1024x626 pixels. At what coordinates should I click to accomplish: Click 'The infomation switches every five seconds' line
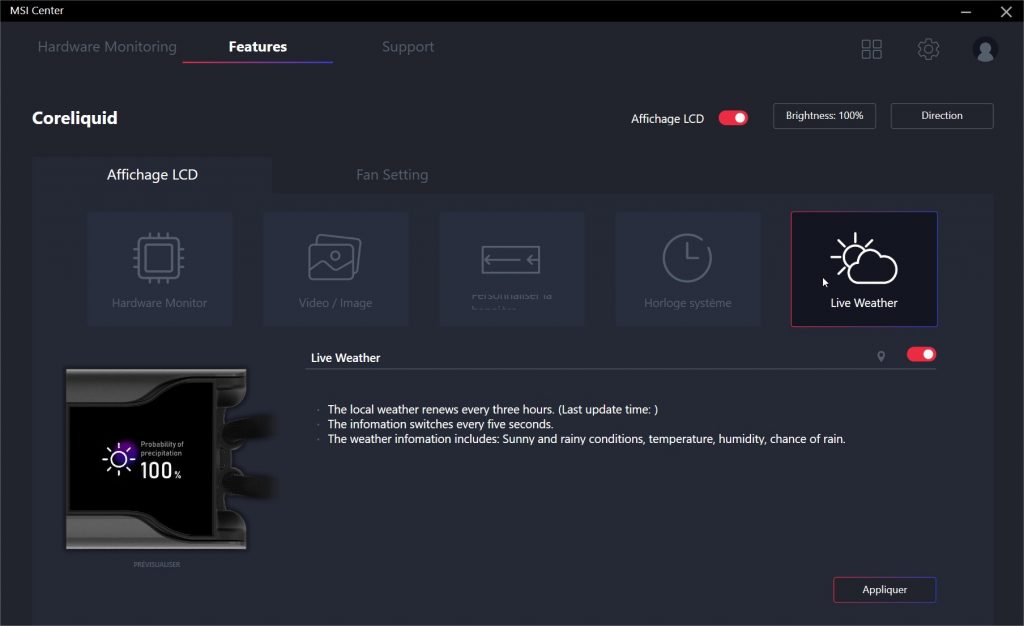click(x=440, y=424)
